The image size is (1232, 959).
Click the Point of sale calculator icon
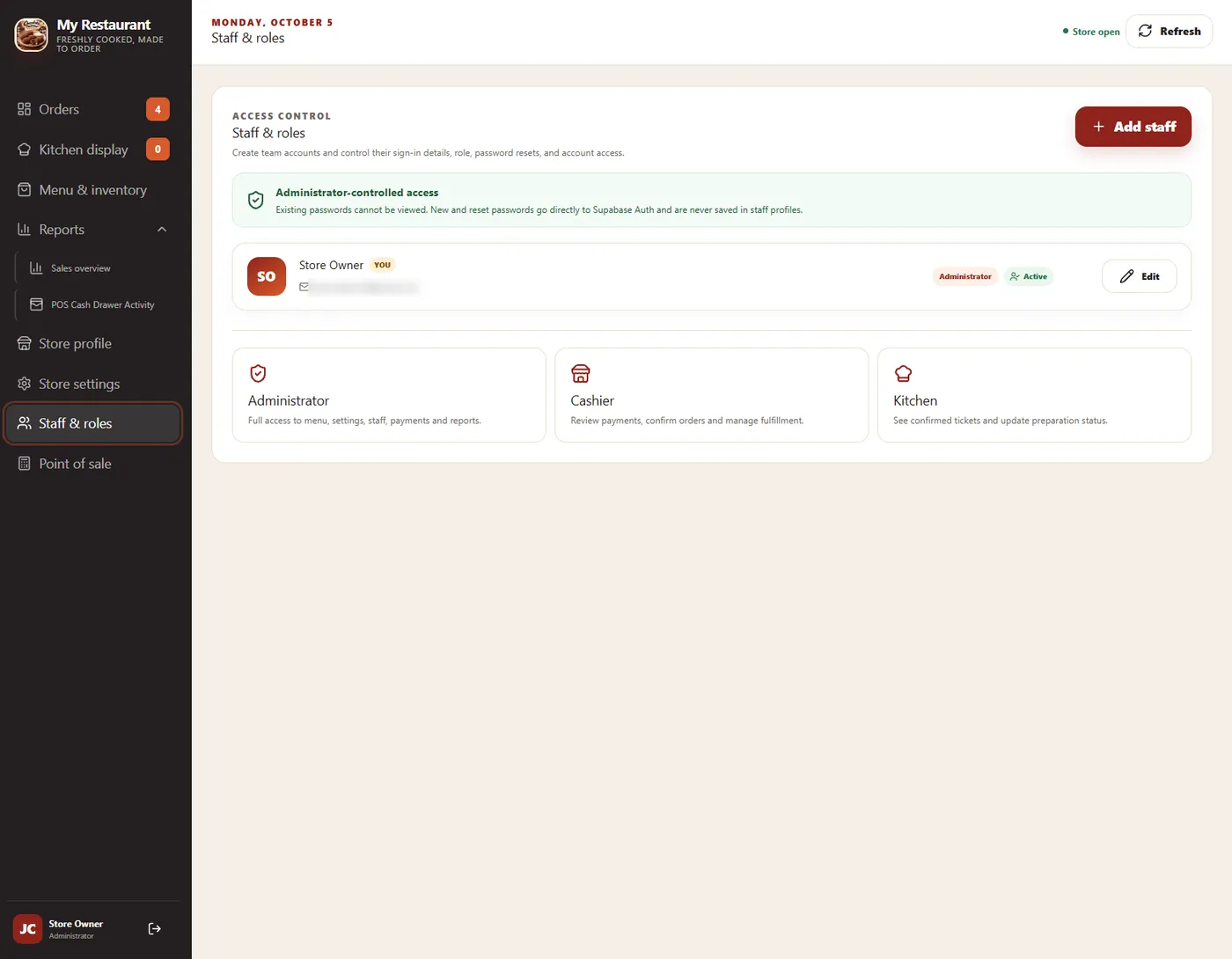click(x=24, y=464)
